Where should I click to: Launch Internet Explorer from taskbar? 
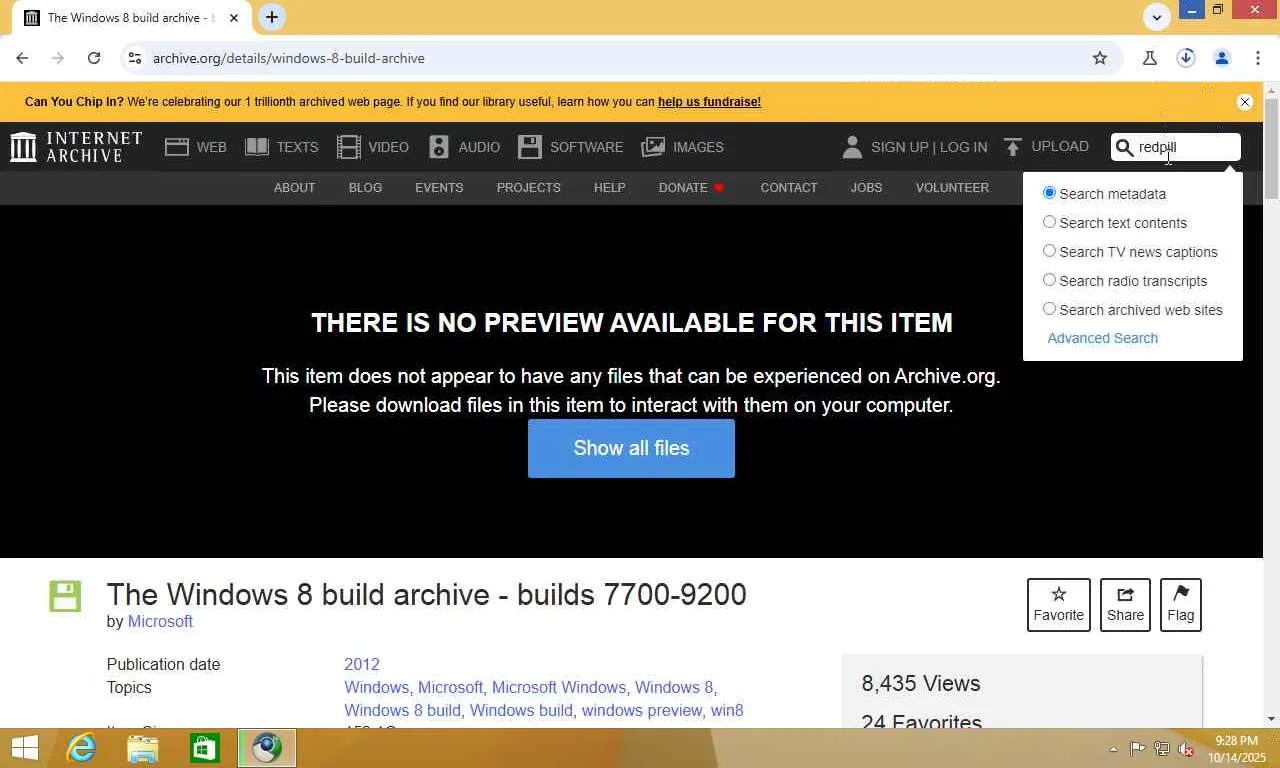point(81,748)
